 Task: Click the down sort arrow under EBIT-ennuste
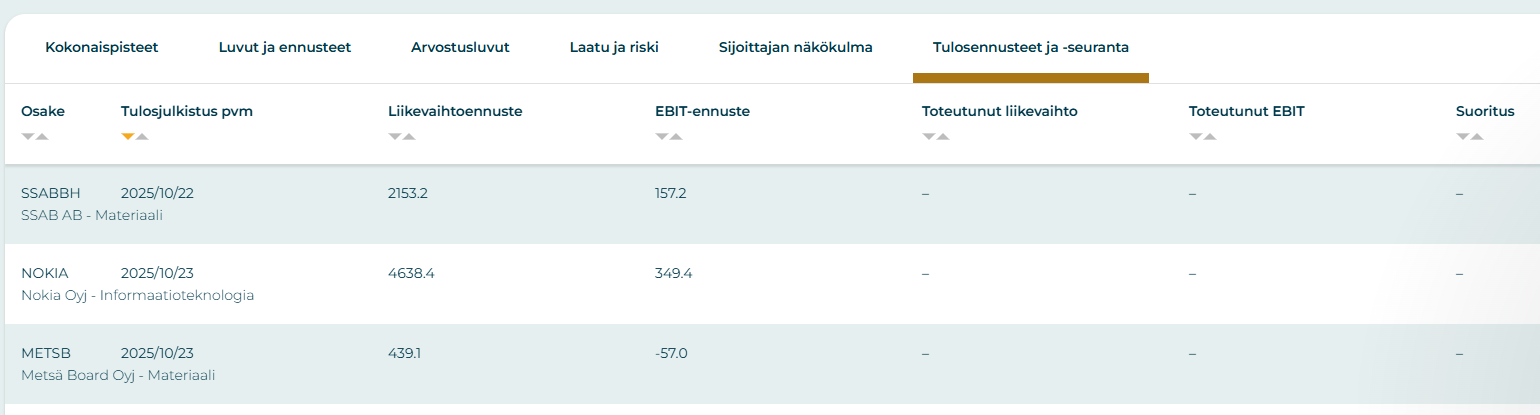point(662,137)
